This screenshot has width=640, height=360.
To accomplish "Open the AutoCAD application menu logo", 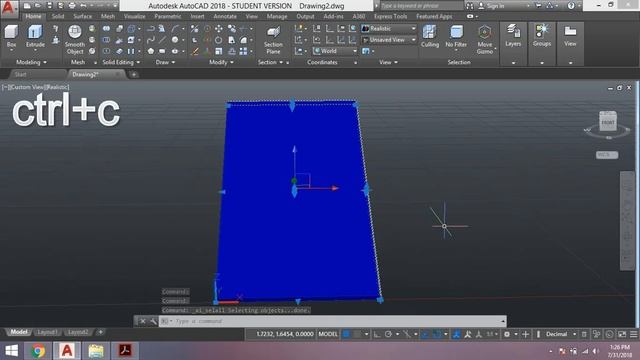I will tap(9, 9).
